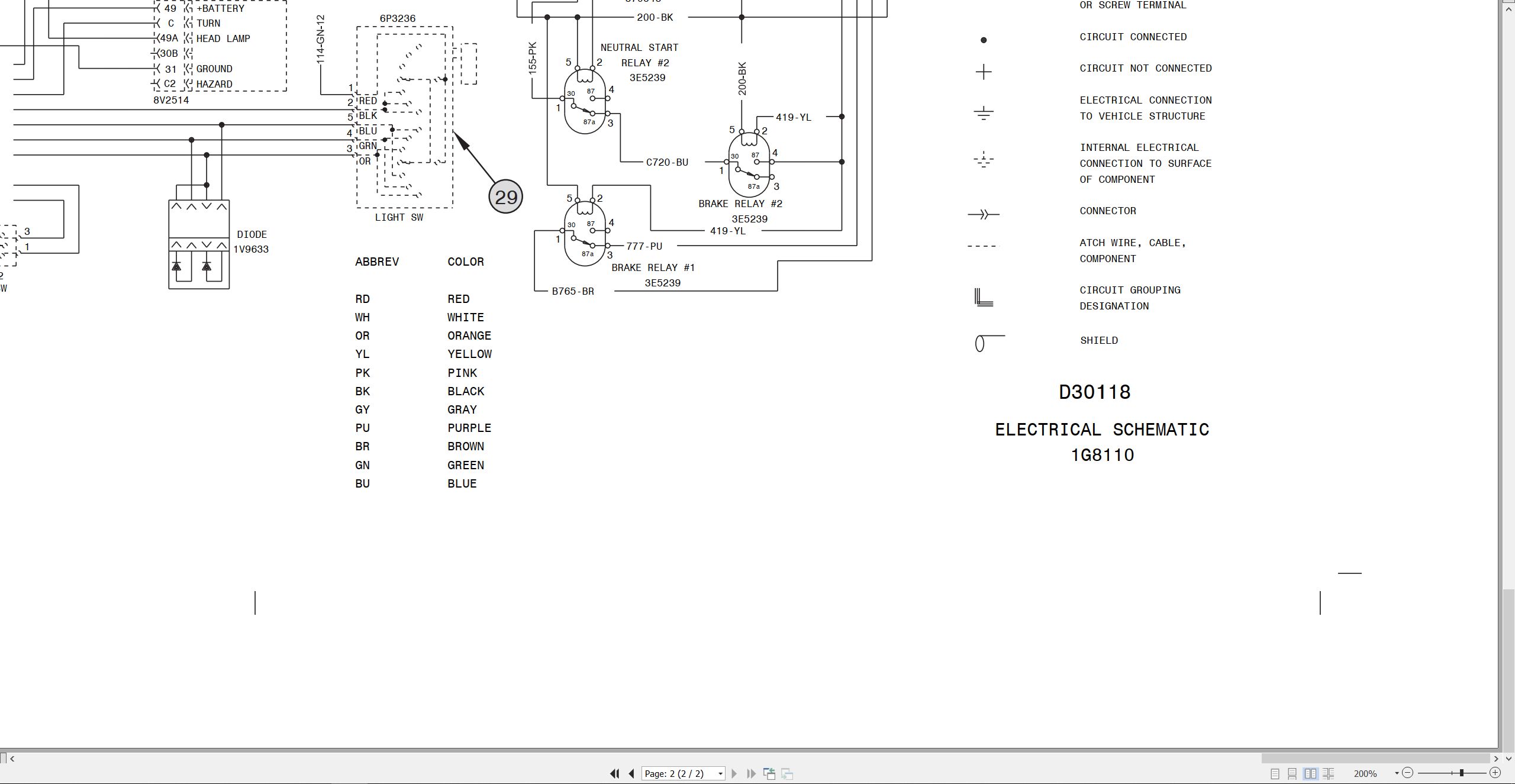Click the D30118 document number
Screen dimensions: 1515x784
coord(1095,392)
